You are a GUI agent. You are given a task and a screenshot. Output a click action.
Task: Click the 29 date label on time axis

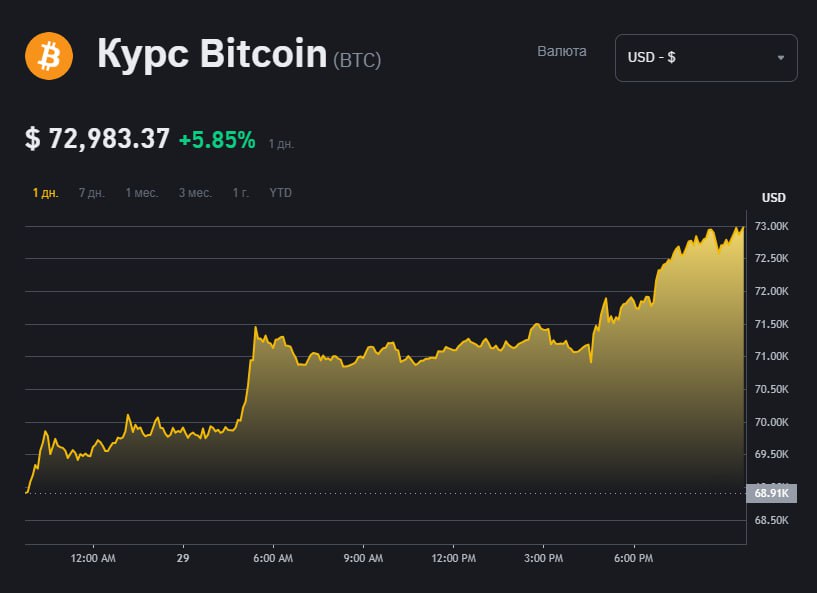pyautogui.click(x=182, y=558)
